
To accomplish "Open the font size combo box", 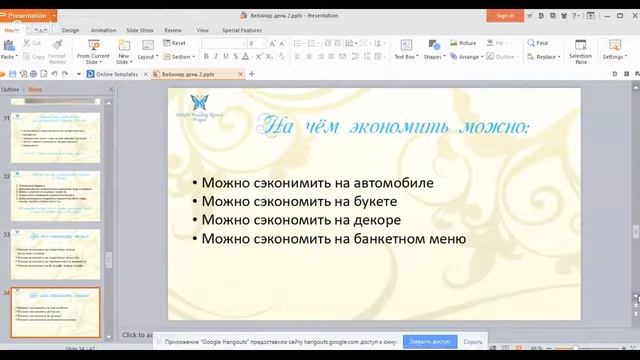I will click(x=257, y=43).
